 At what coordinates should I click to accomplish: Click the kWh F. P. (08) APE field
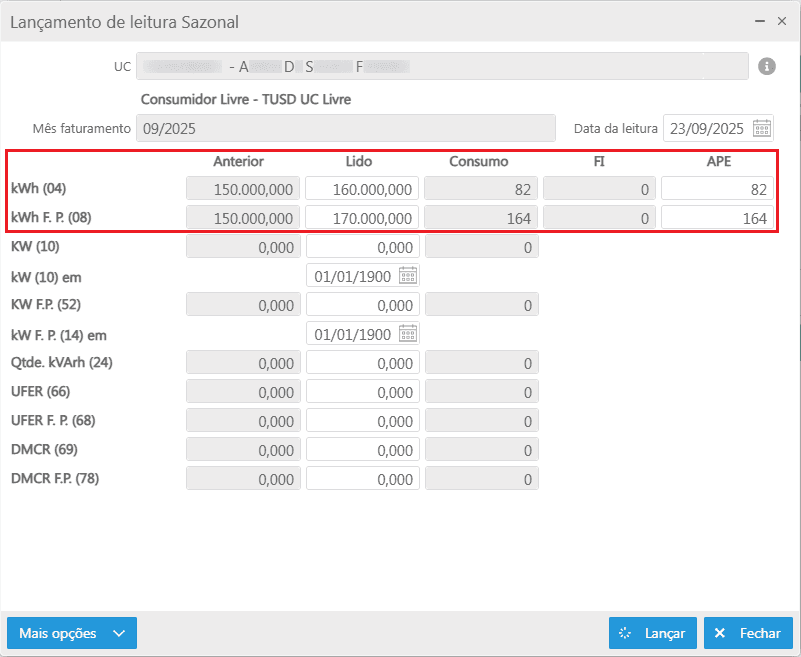(716, 218)
